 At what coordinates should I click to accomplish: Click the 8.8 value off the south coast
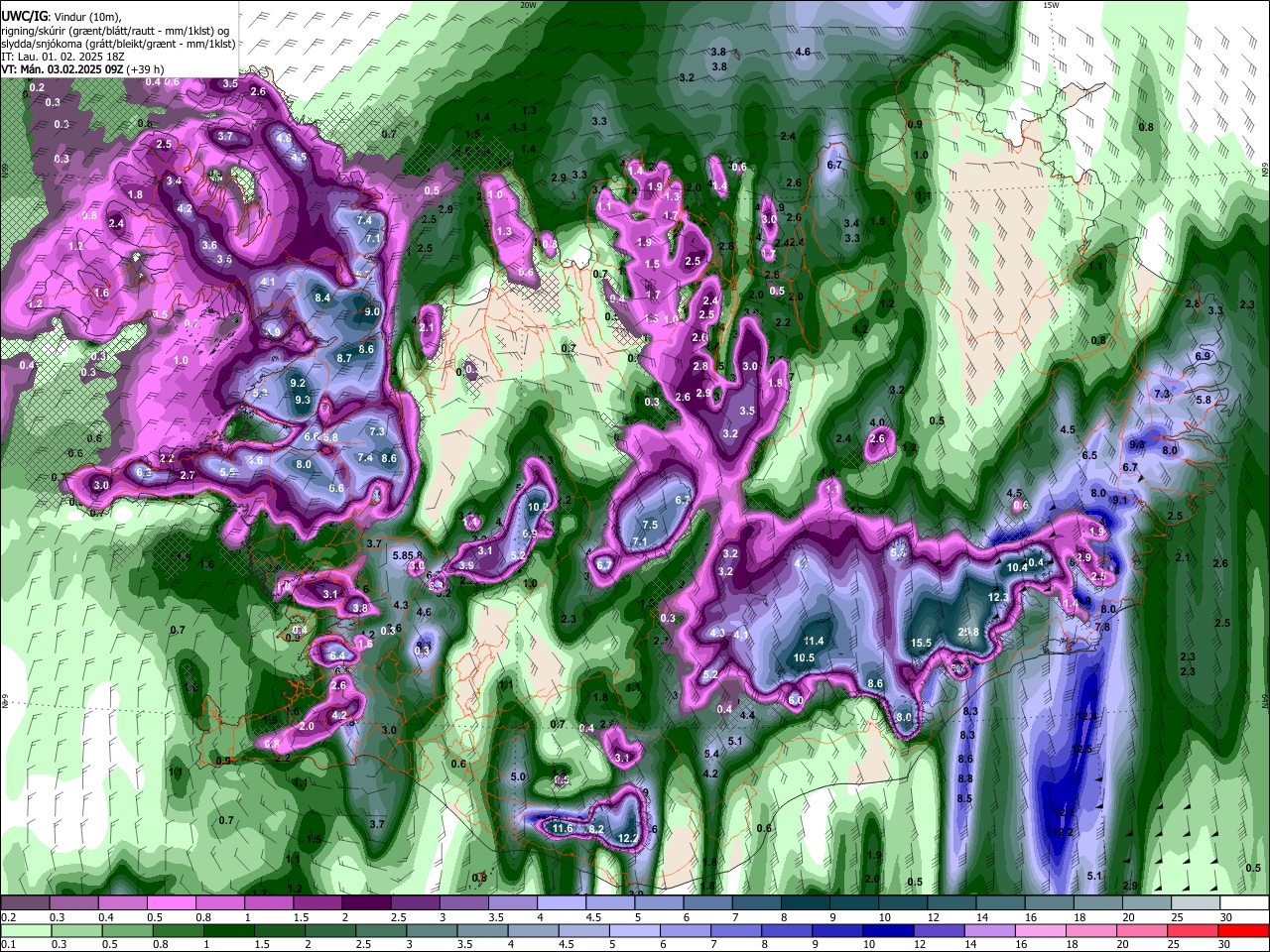[x=964, y=778]
